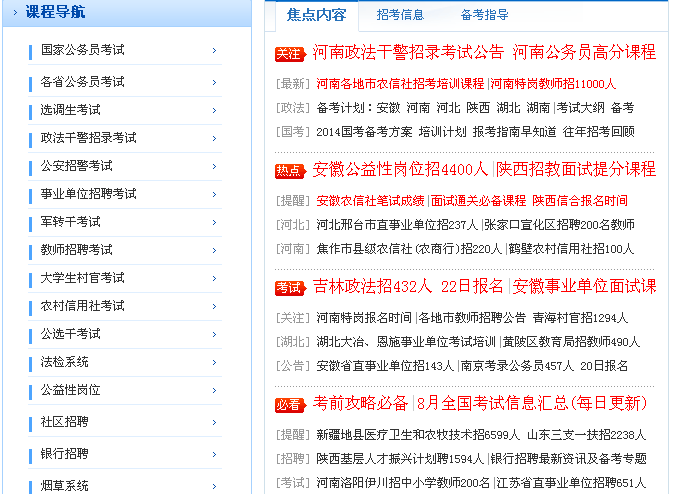Image resolution: width=673 pixels, height=494 pixels.
Task: Open 政法干警招录考试 in course navigation
Action: click(x=88, y=138)
